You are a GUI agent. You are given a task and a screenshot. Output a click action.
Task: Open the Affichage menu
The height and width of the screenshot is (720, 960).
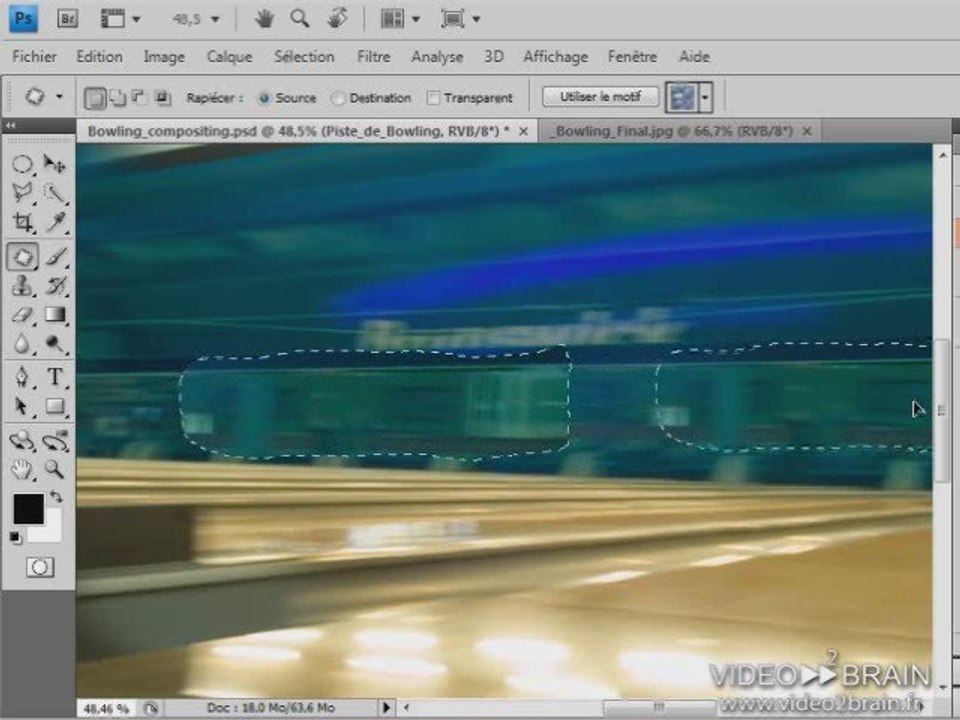coord(555,57)
